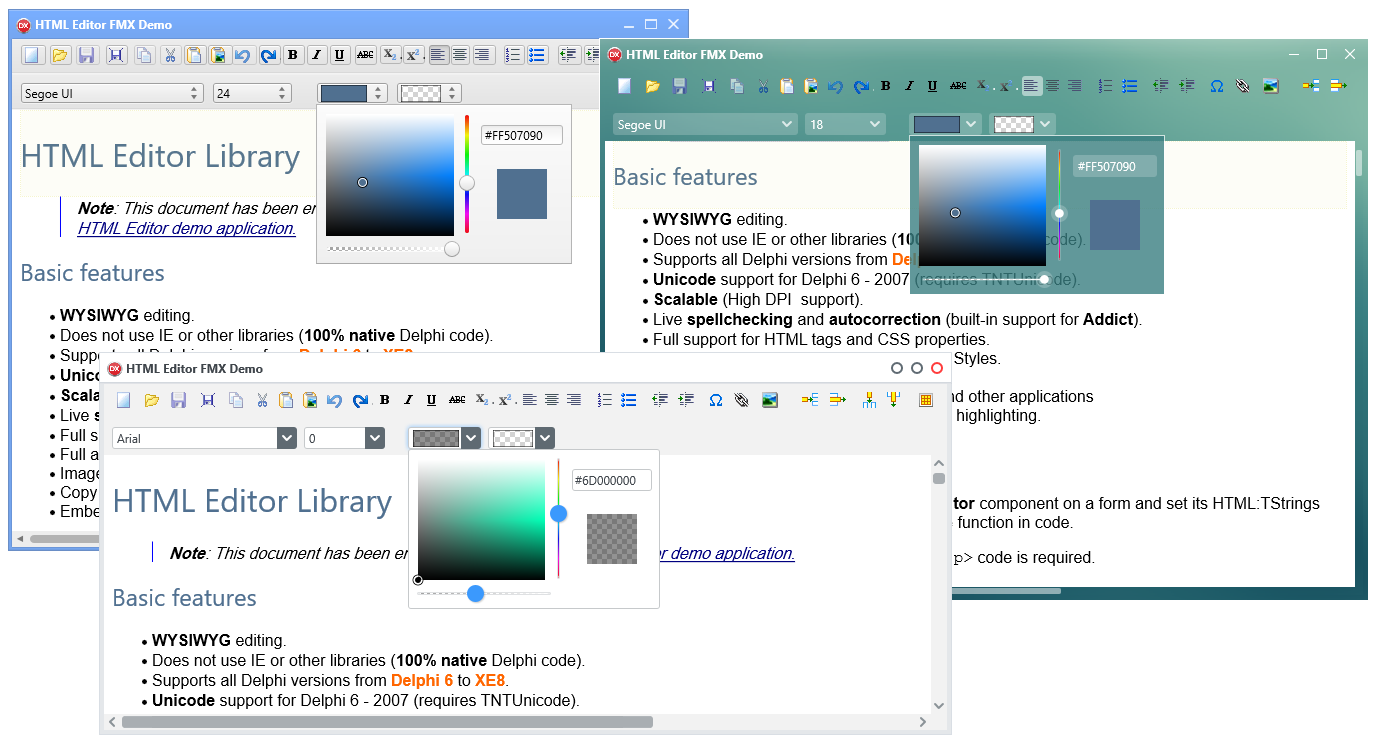Click New document icon in front window
This screenshot has width=1377, height=742.
(124, 400)
